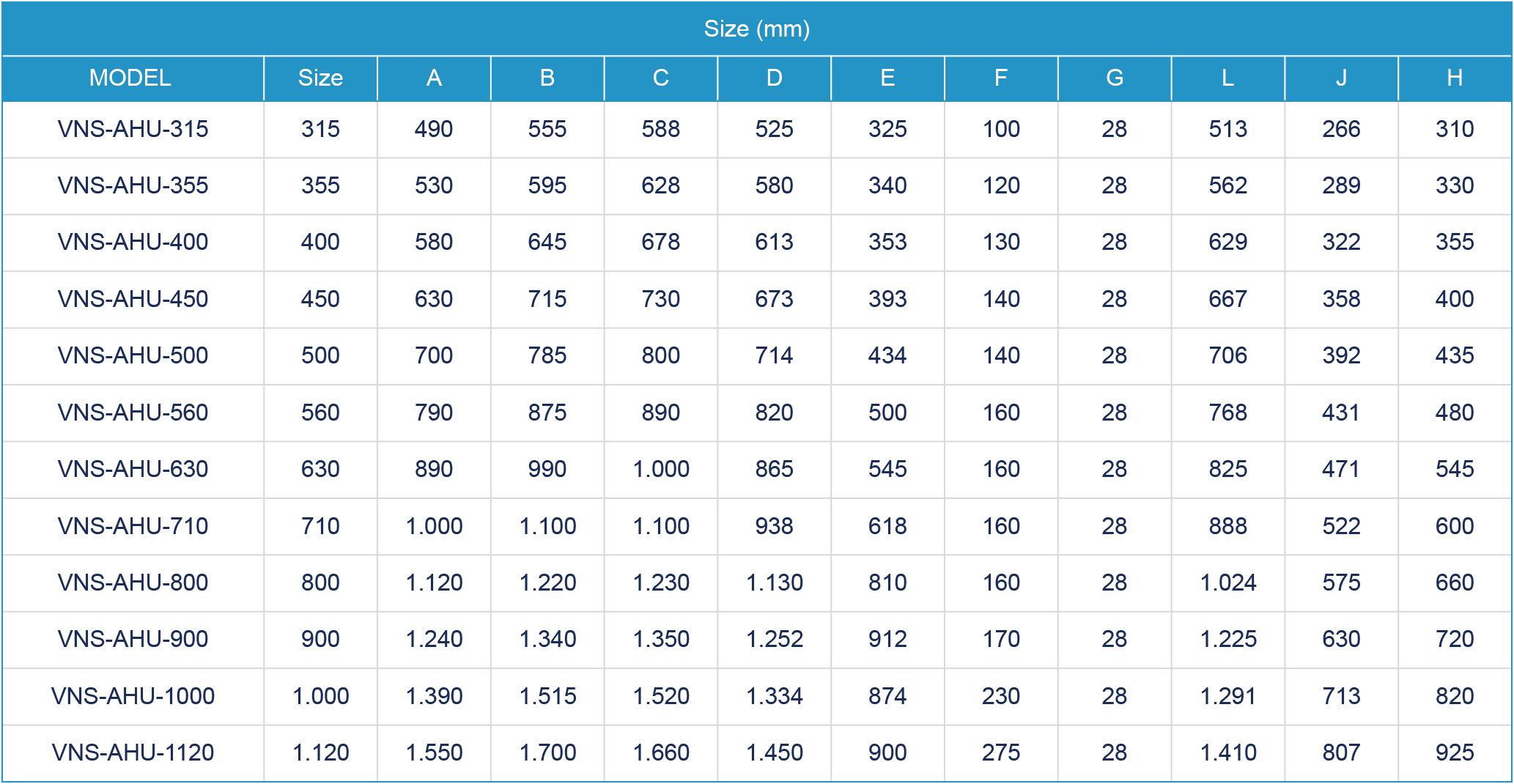Click the 1.024 value in VNS-AHU-800 row
The image size is (1514, 784).
[1228, 583]
